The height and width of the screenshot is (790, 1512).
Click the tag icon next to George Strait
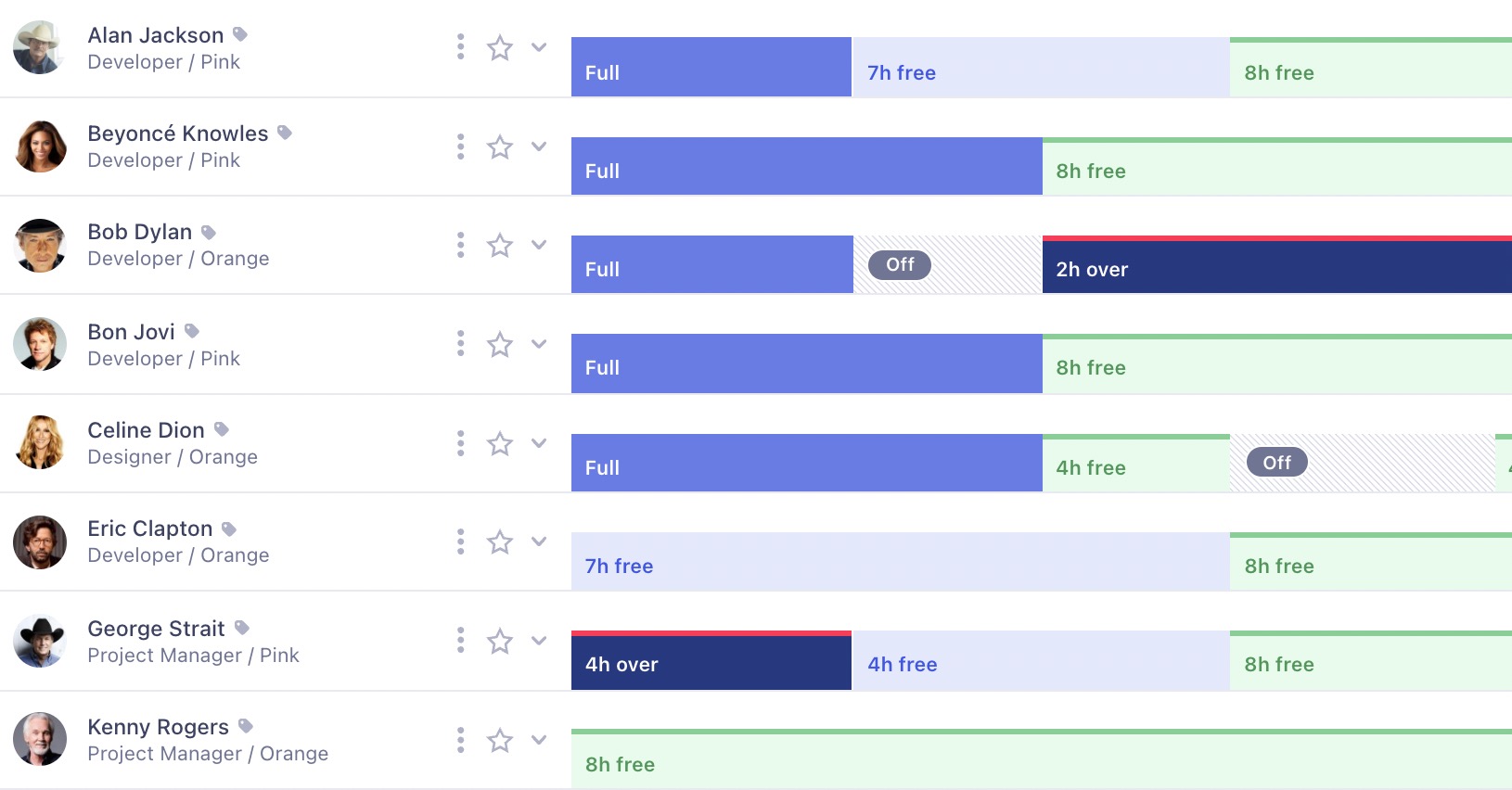[x=240, y=627]
